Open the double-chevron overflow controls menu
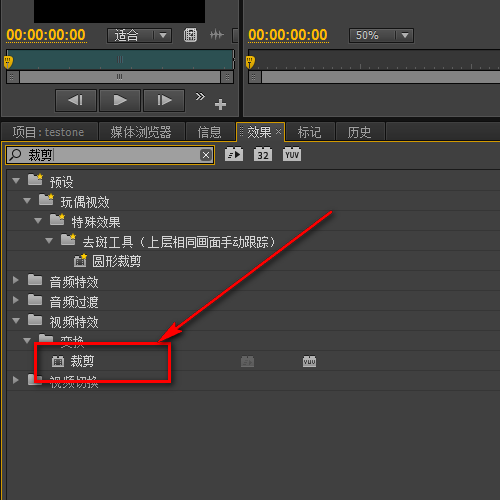Screen dimensions: 500x500 click(200, 96)
